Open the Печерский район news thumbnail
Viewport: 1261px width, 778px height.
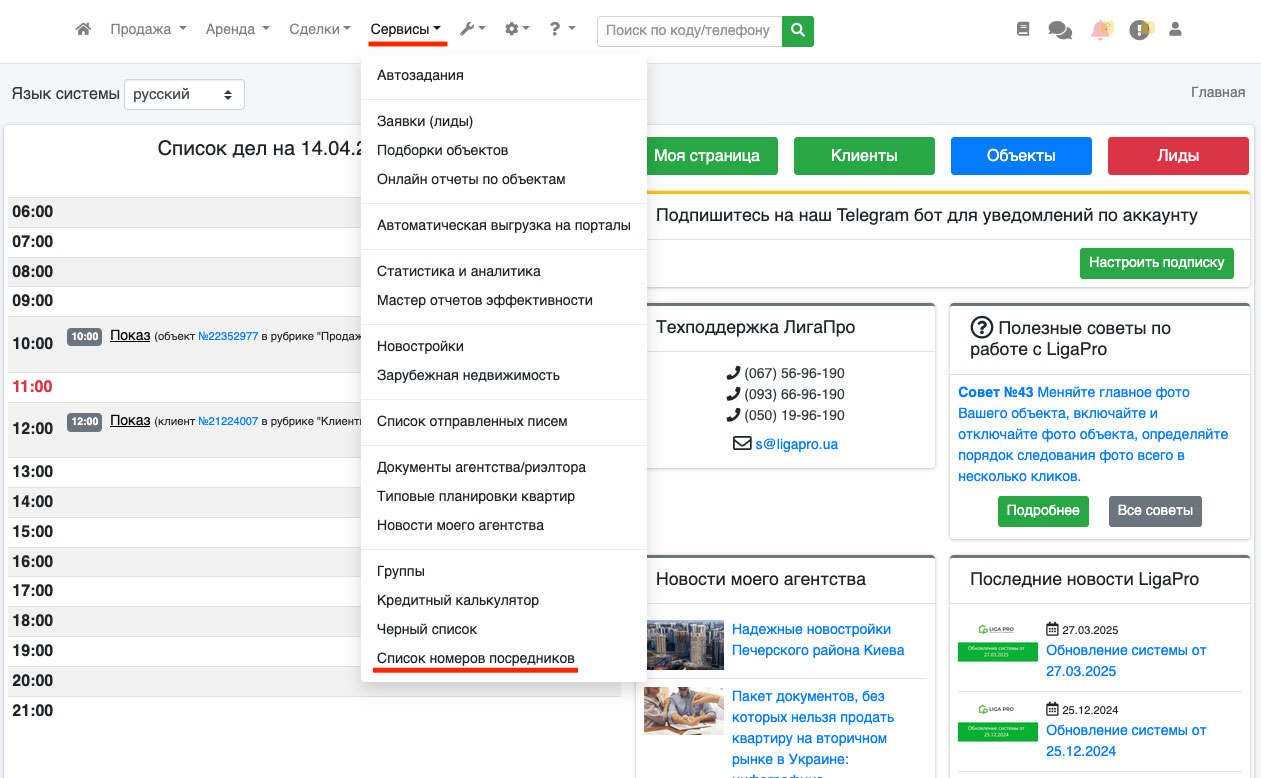(x=684, y=645)
